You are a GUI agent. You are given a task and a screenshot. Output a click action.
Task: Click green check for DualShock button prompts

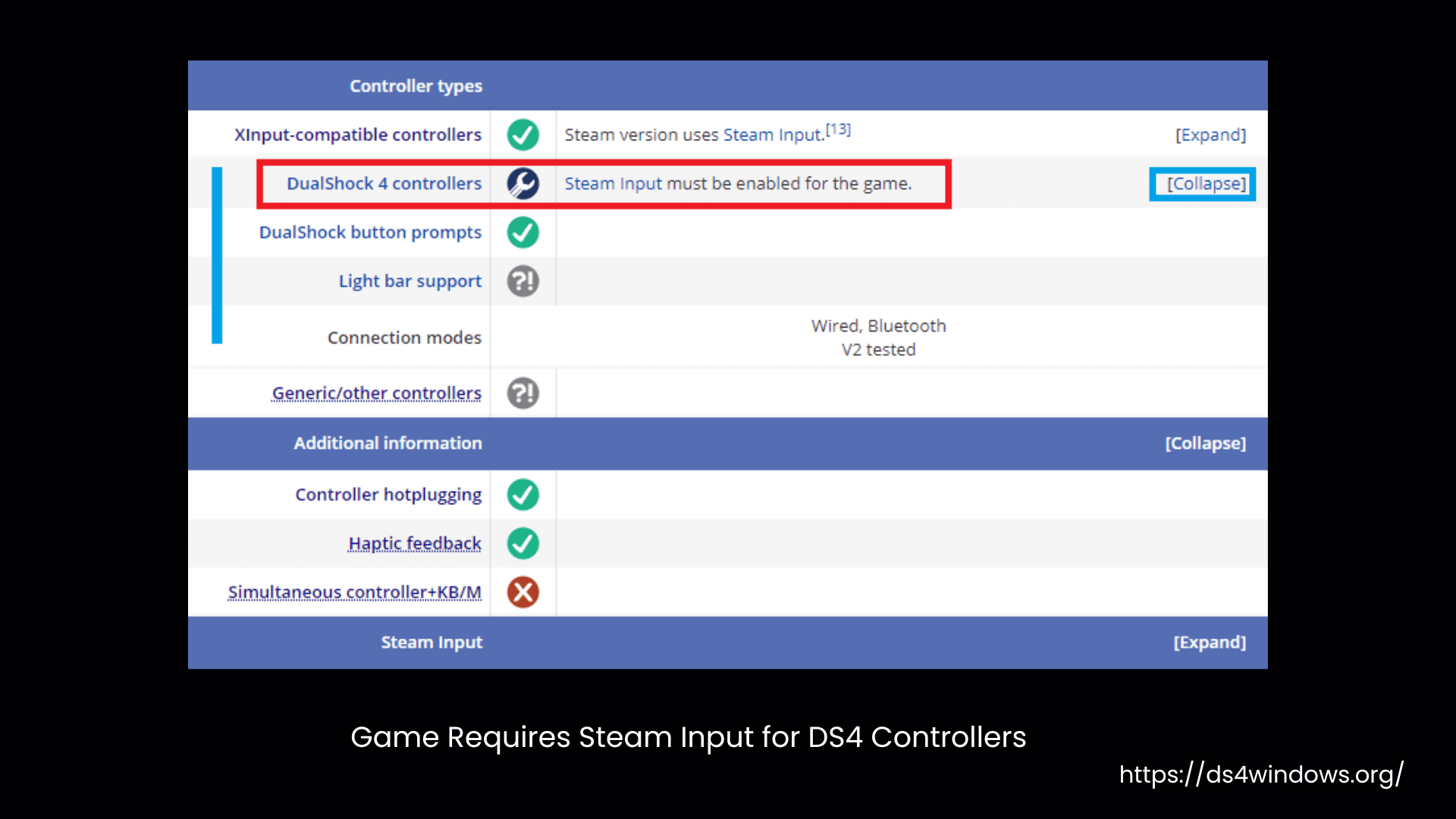522,232
